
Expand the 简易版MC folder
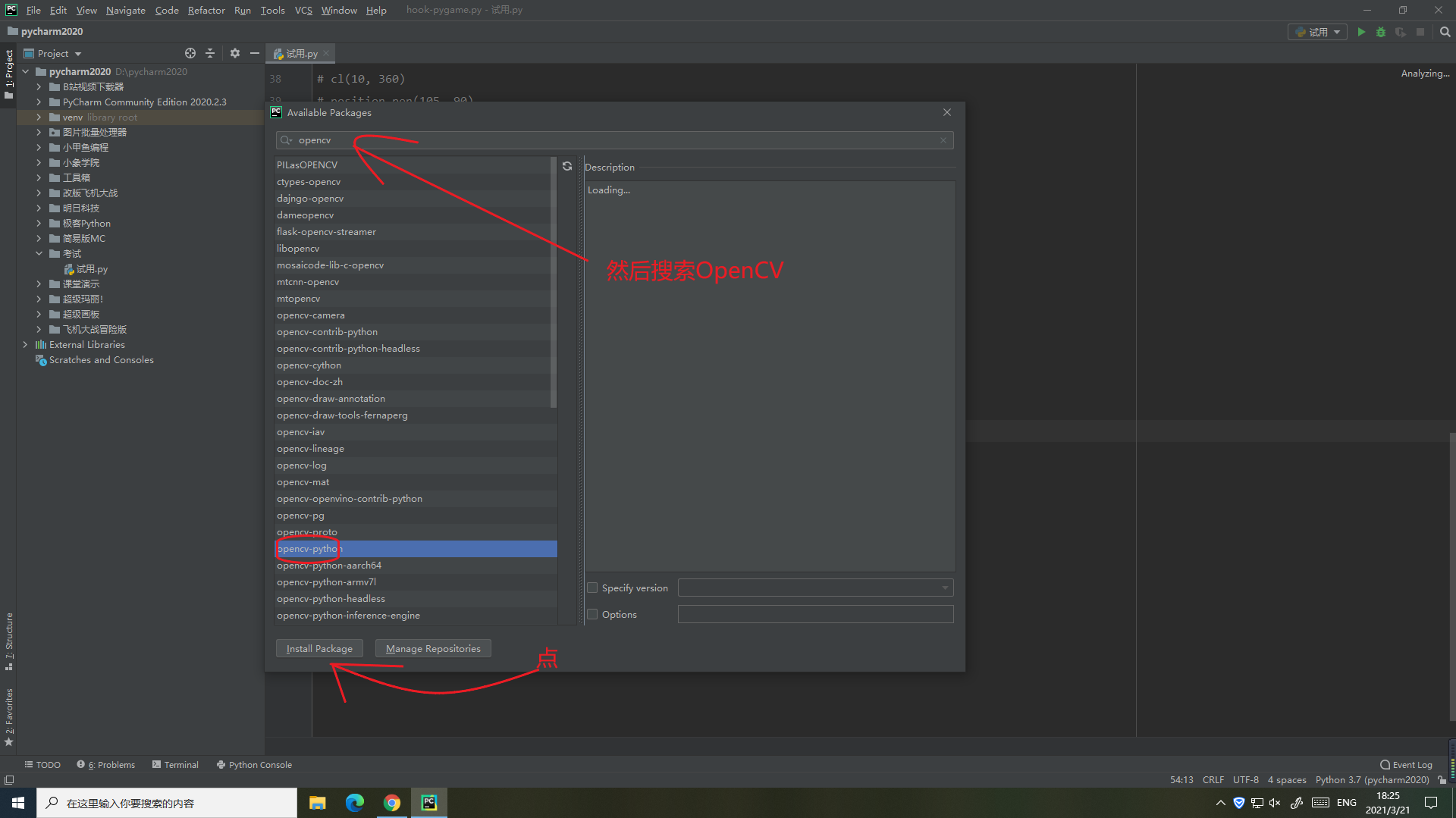39,238
